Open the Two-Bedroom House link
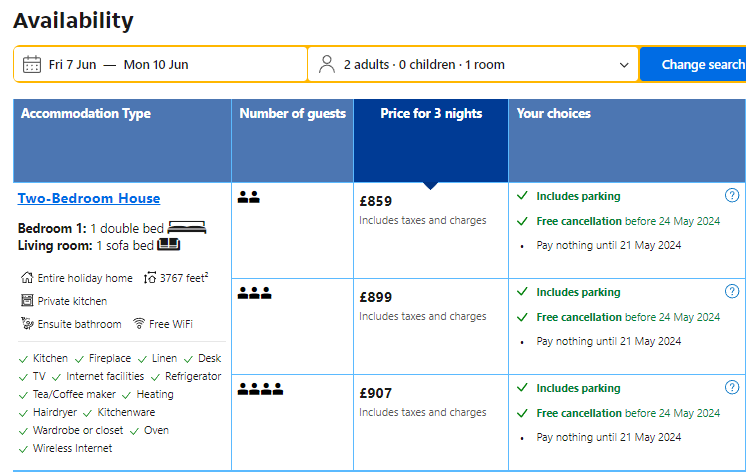The image size is (746, 472). tap(89, 198)
